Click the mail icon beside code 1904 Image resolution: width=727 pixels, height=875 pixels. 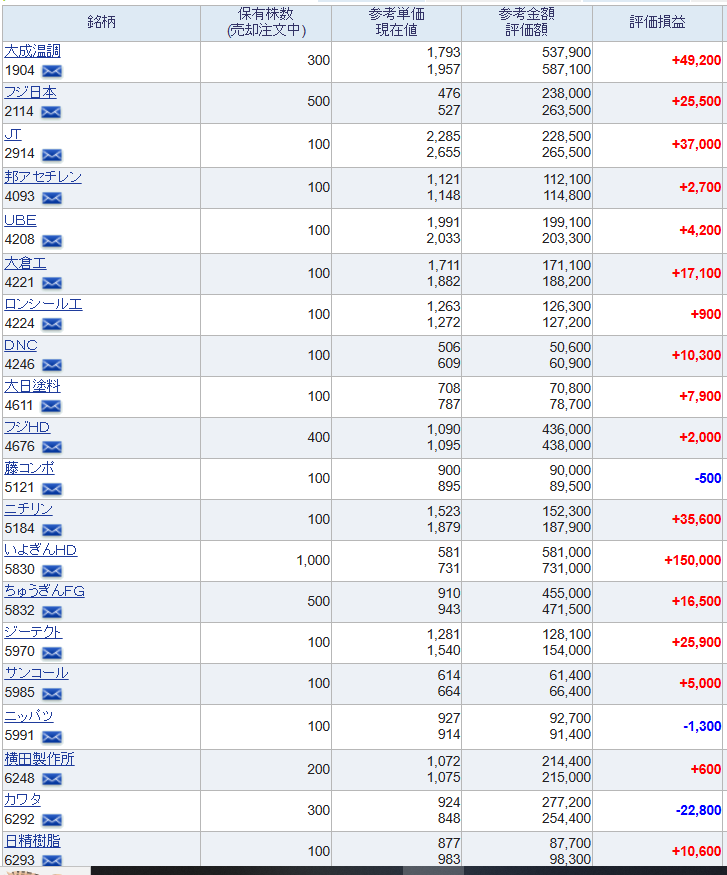52,71
